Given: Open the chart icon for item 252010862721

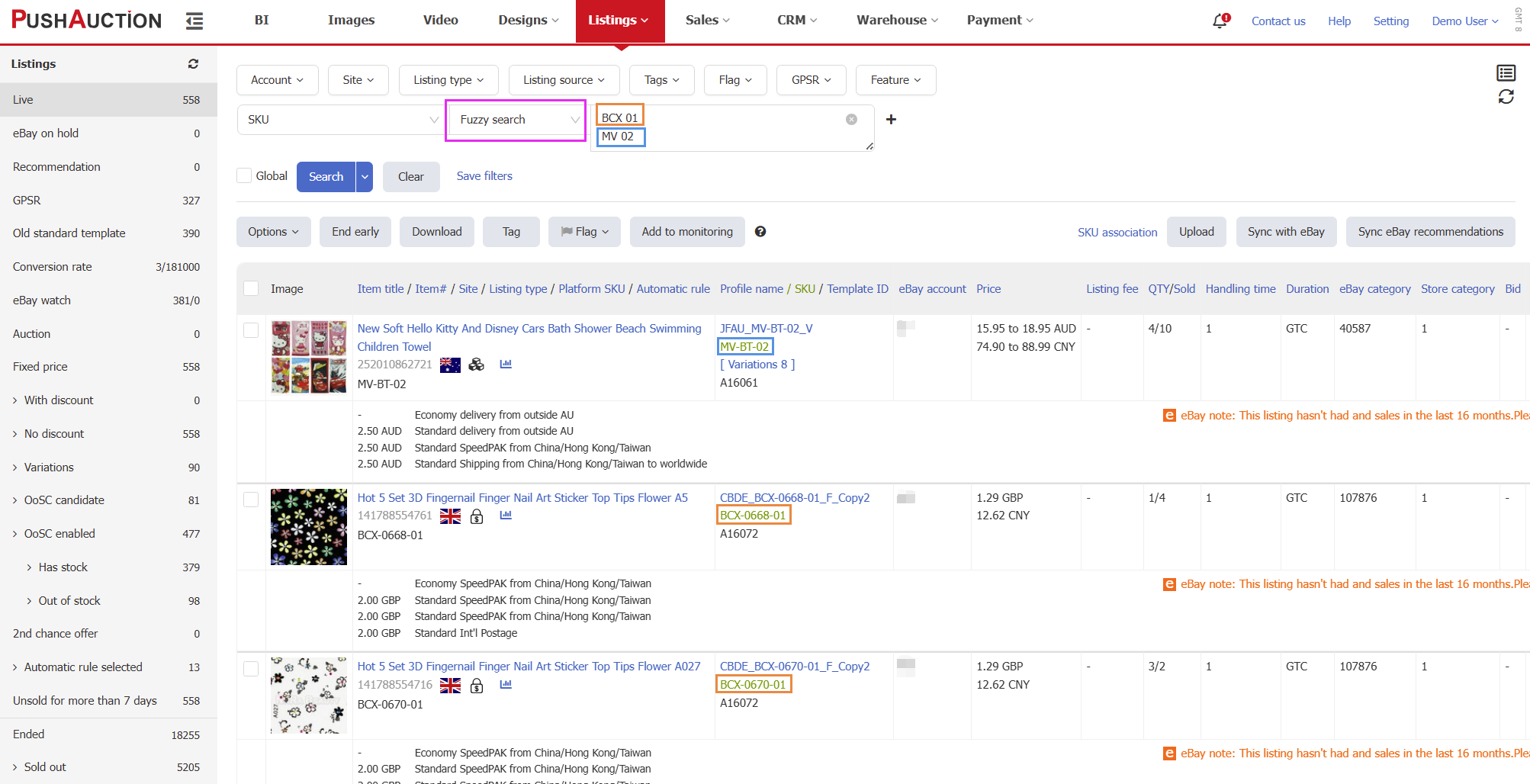Looking at the screenshot, I should (x=506, y=364).
